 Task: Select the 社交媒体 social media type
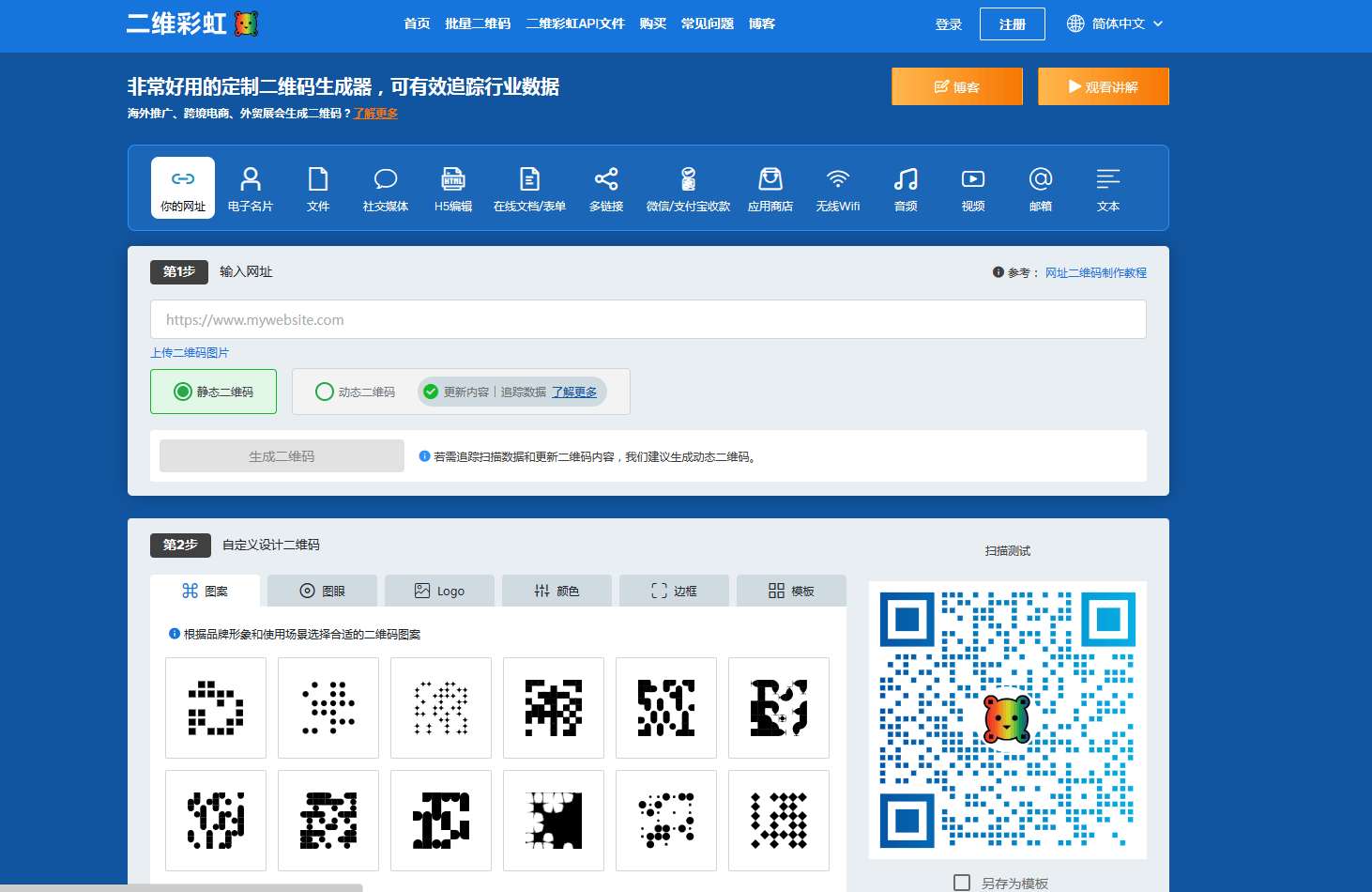click(x=386, y=188)
